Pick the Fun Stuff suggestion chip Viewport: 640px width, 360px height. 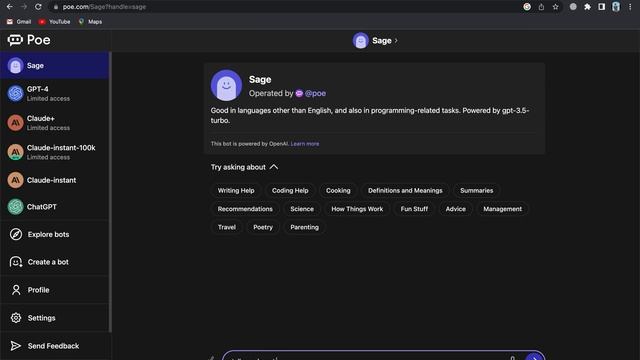(414, 209)
